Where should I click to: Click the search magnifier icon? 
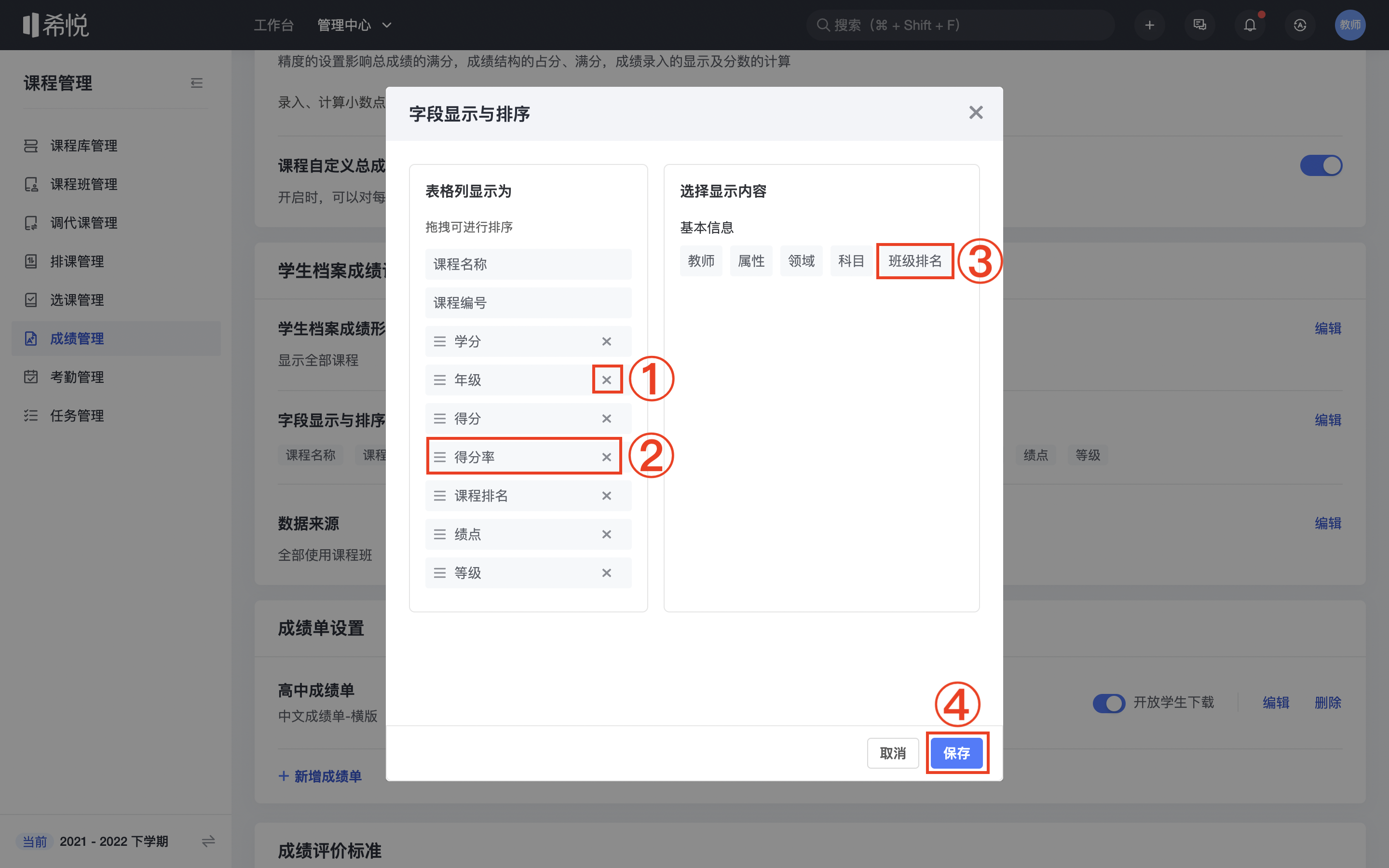point(823,25)
